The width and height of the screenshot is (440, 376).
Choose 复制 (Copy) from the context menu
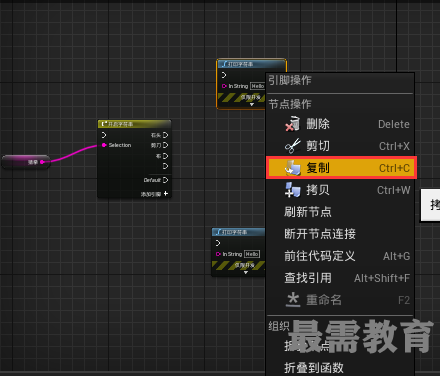point(341,168)
